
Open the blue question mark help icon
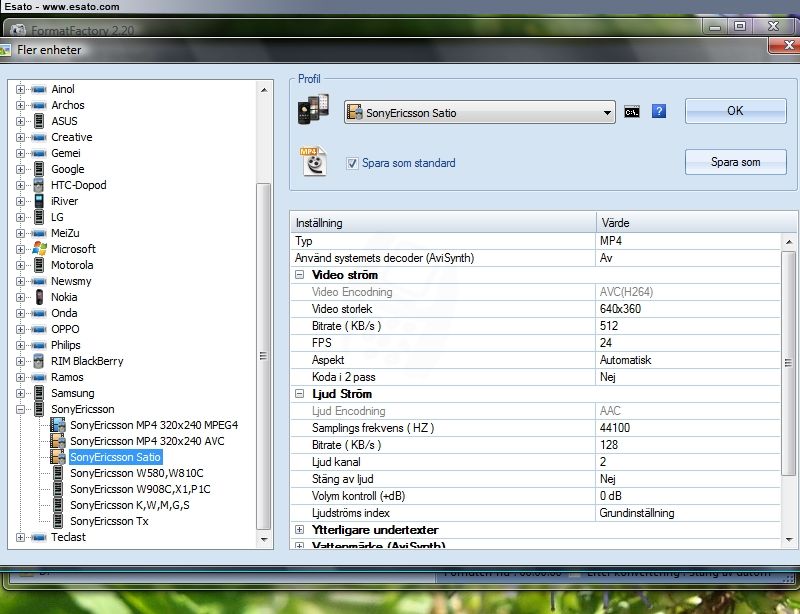pyautogui.click(x=659, y=111)
